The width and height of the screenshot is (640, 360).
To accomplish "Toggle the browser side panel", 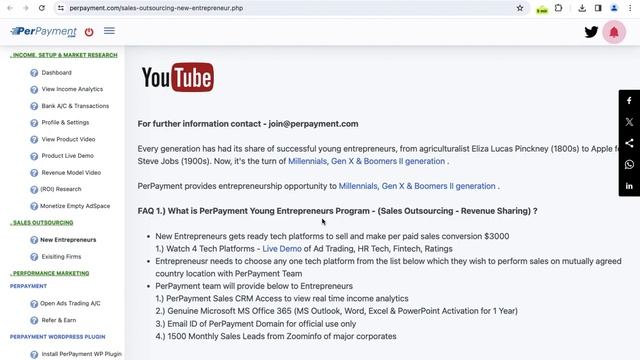I will coord(598,8).
